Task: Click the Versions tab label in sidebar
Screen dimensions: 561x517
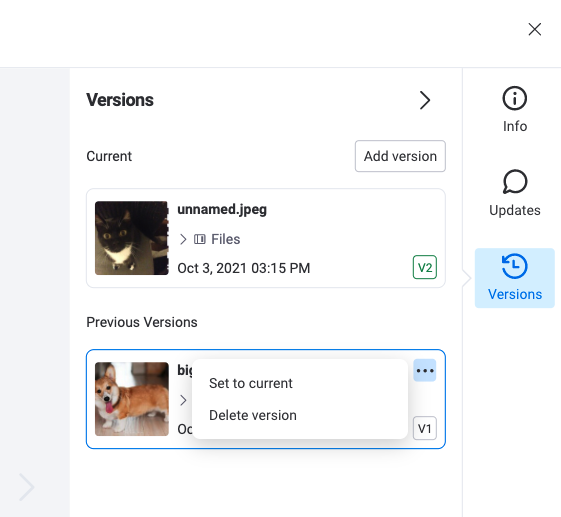Action: click(x=514, y=294)
